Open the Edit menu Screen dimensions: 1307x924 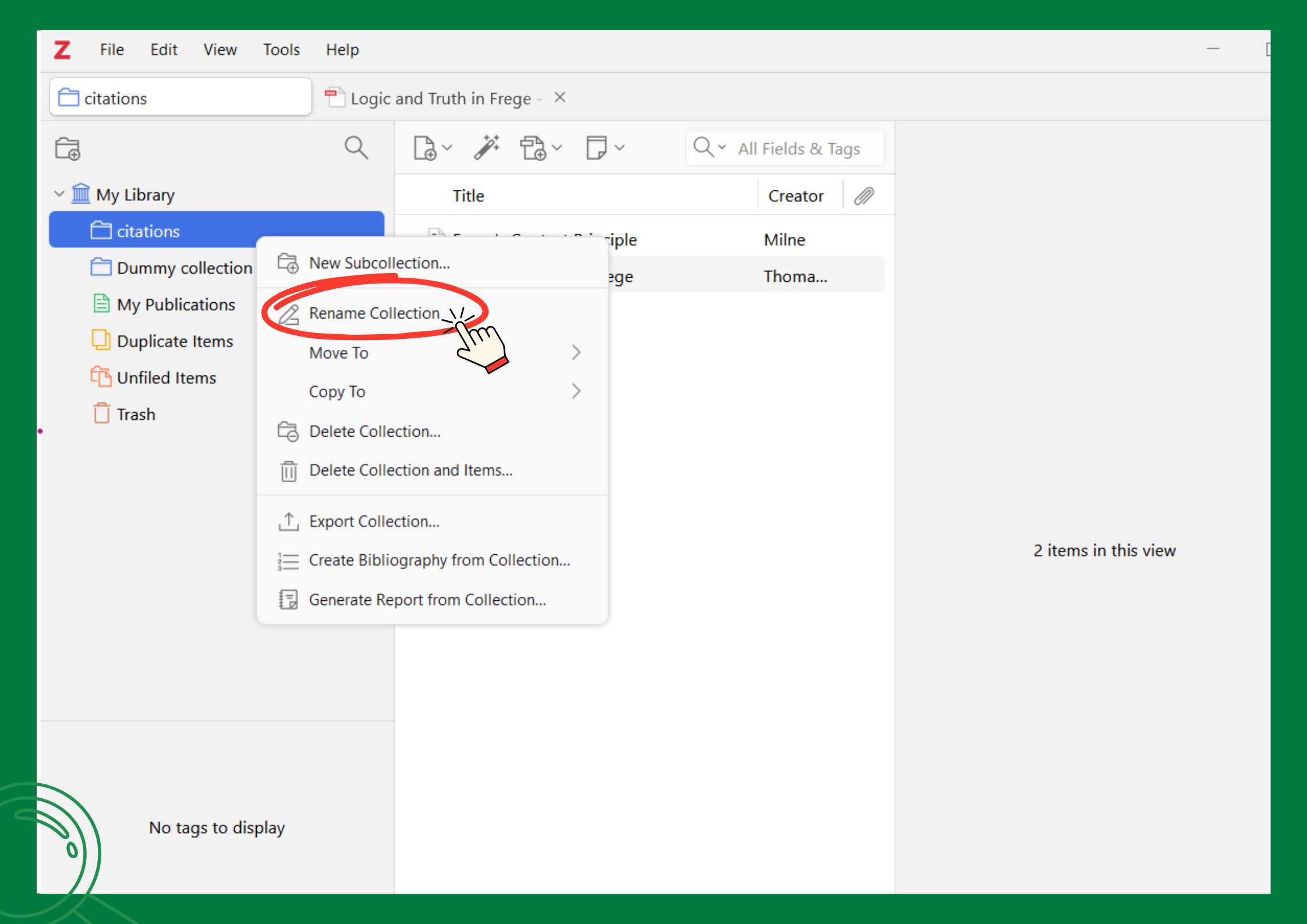click(x=164, y=50)
